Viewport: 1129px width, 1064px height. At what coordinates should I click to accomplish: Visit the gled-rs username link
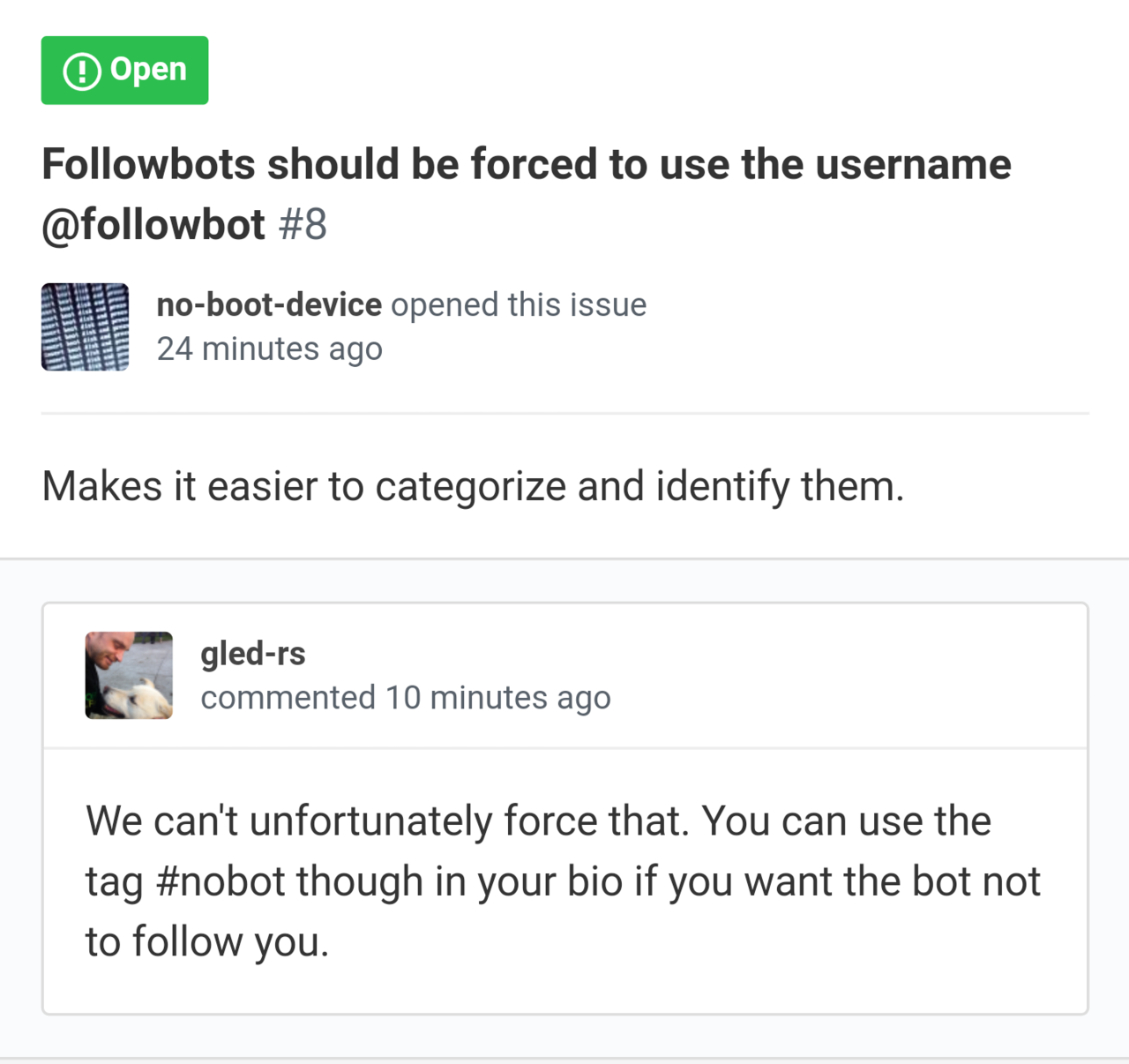[253, 654]
